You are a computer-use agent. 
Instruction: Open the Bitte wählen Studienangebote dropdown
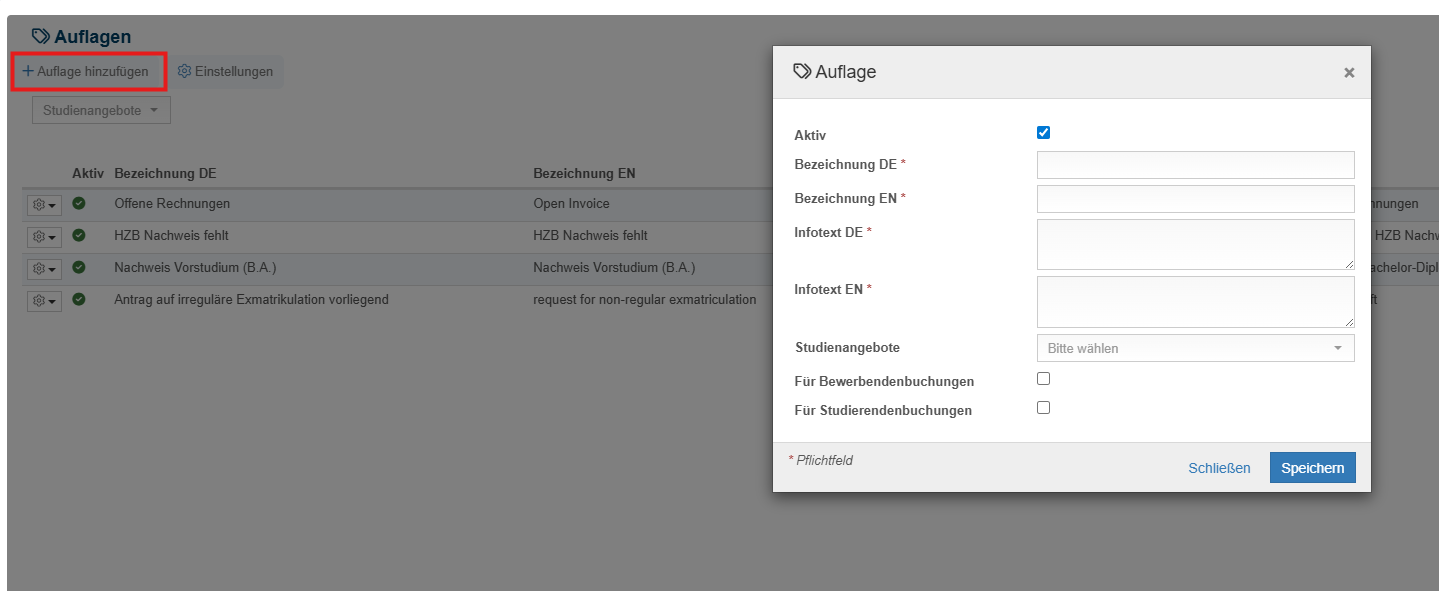pyautogui.click(x=1195, y=347)
